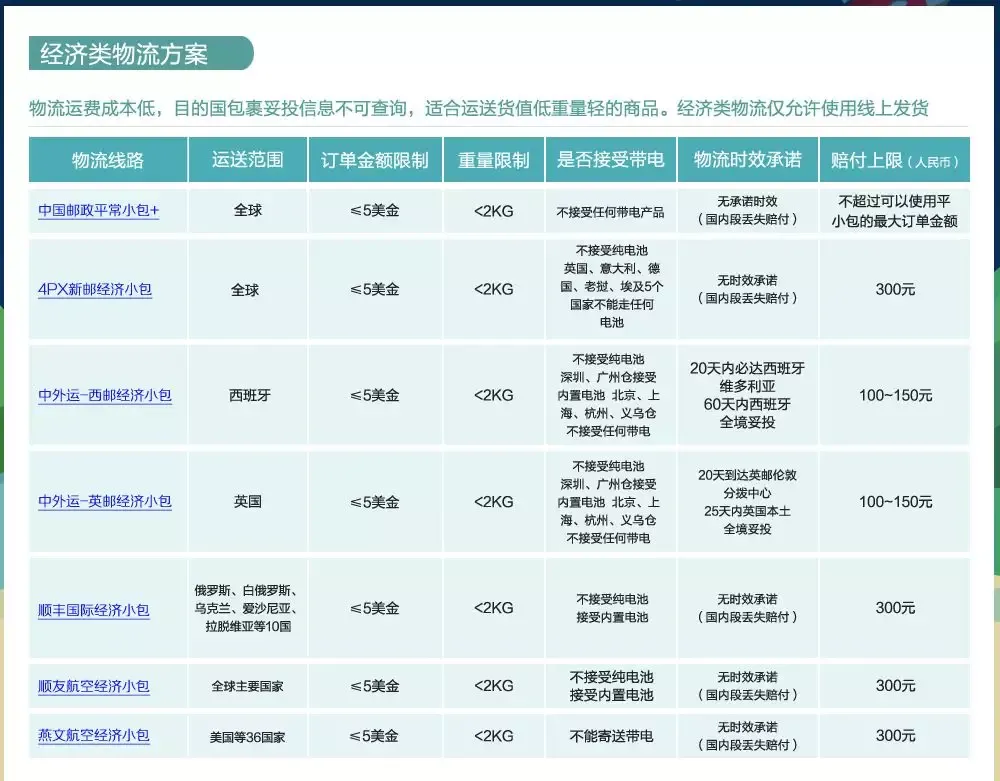The height and width of the screenshot is (781, 1000).
Task: Click 不超过可以使用平小包的最大订单金额 cell
Action: [x=895, y=212]
